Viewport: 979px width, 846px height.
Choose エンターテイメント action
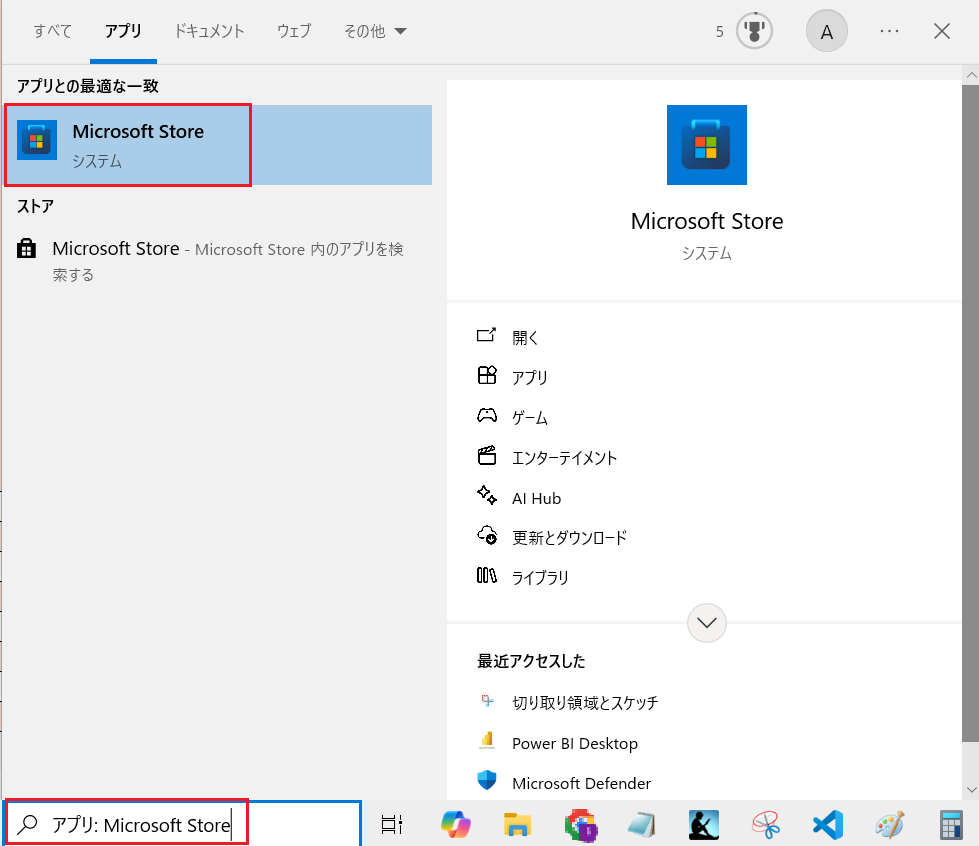[564, 458]
